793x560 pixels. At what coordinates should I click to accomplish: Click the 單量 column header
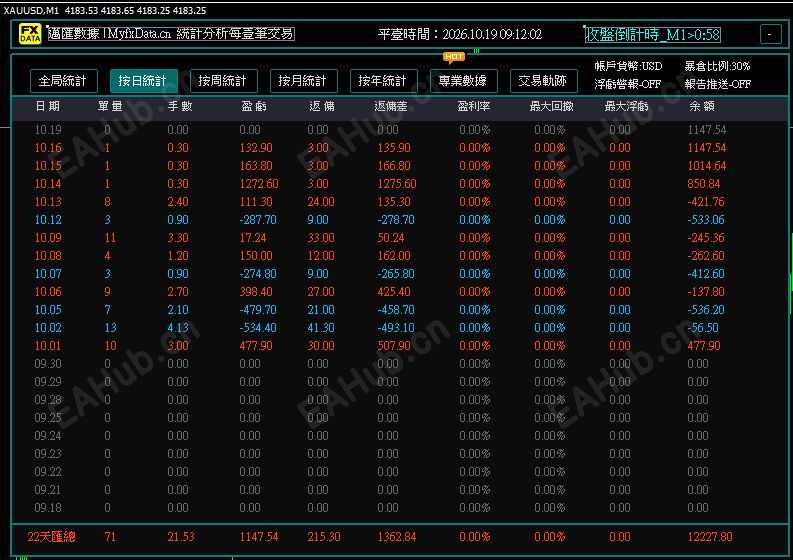110,106
